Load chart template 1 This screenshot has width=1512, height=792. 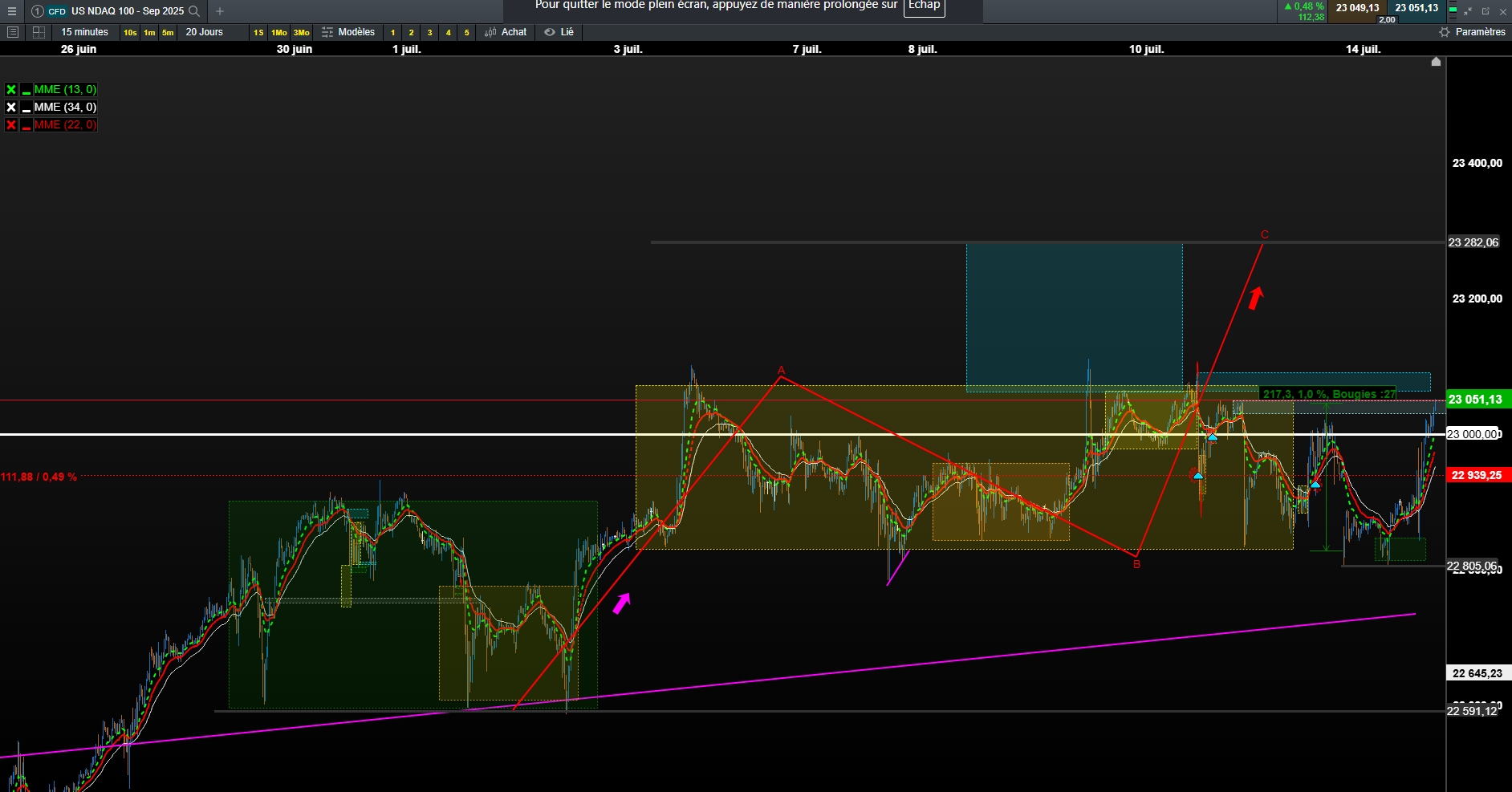pyautogui.click(x=393, y=33)
